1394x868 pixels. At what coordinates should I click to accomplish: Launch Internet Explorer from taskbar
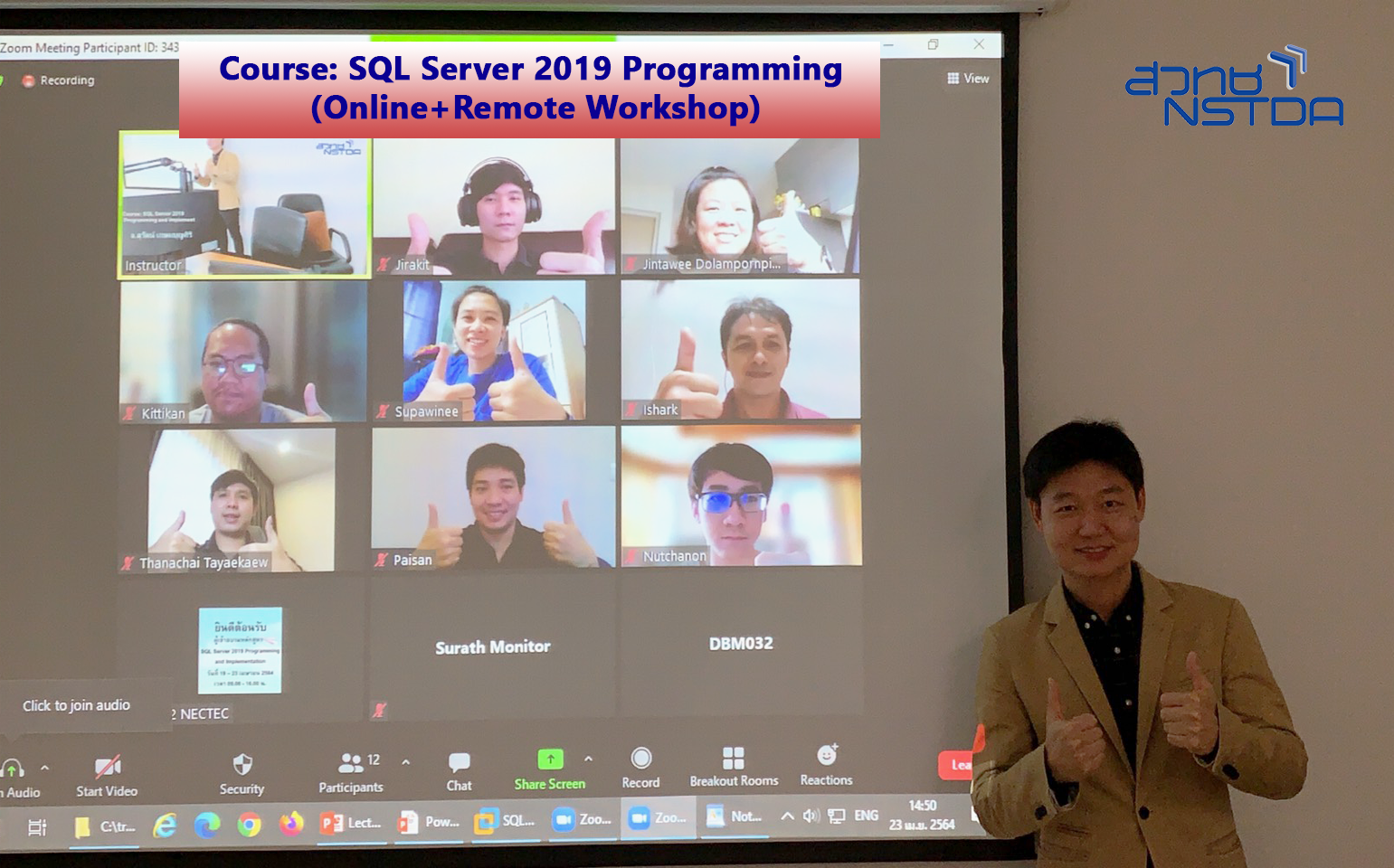pos(165,826)
